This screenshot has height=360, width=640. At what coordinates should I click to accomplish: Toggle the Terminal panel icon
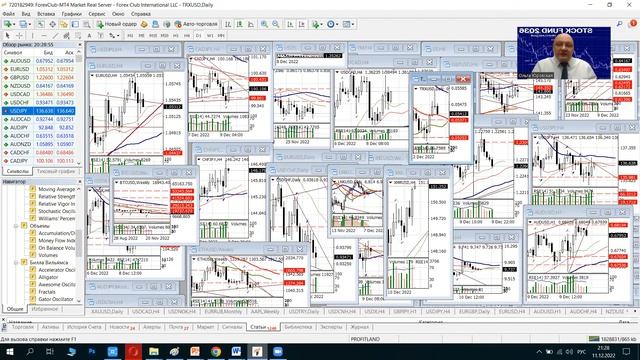click(x=75, y=24)
